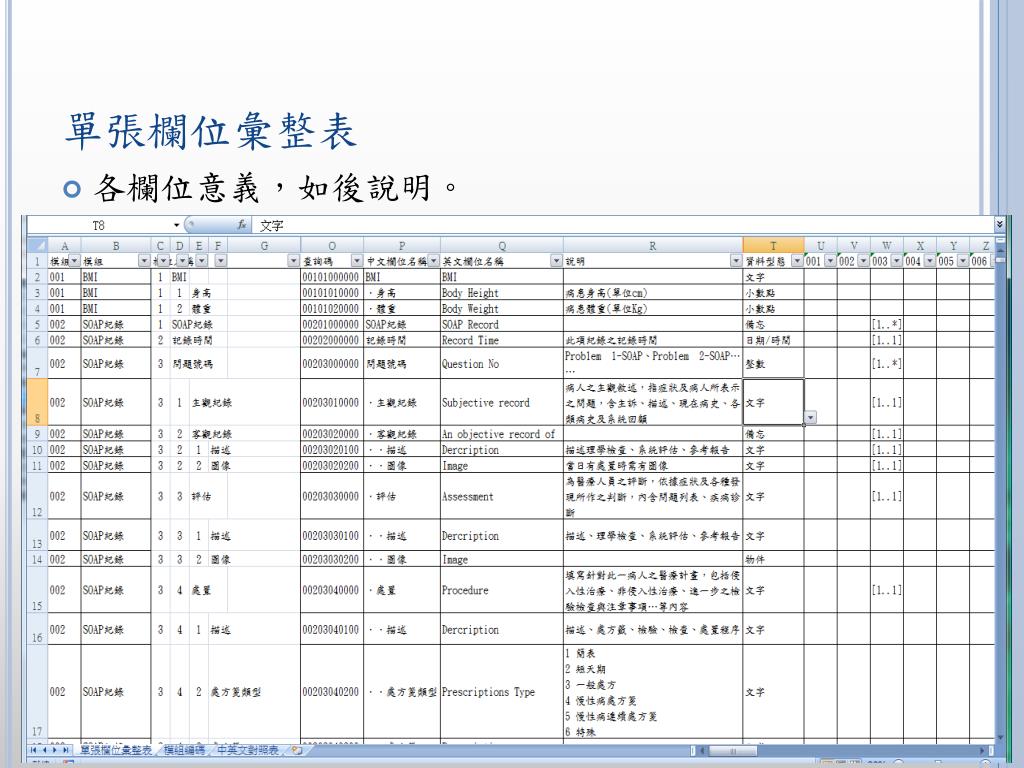Click the vertical scrollbar down arrow
Screen dimensions: 1024x768
tap(999, 738)
